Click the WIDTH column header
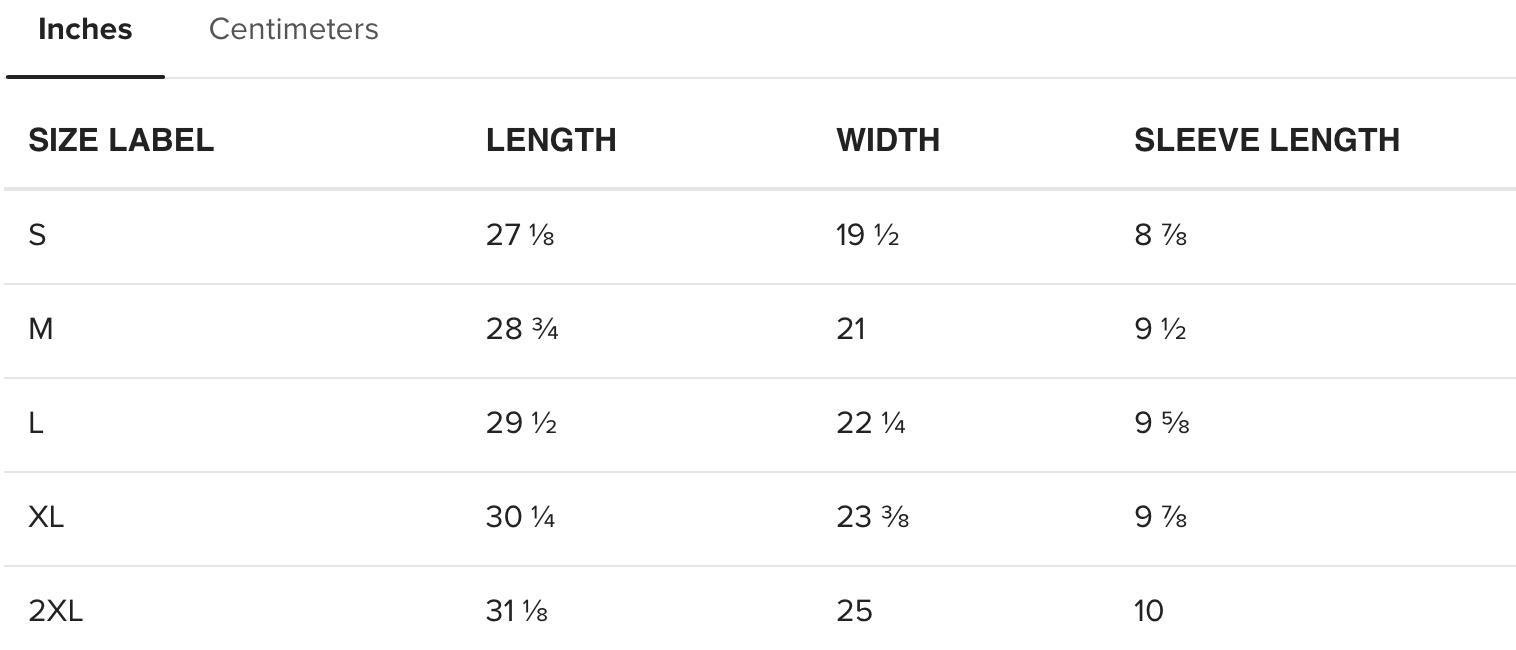Image resolution: width=1516 pixels, height=650 pixels. [888, 141]
